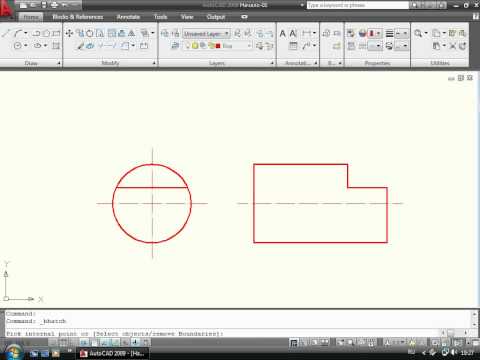
Task: Click Match Properties in Properties panel
Action: tap(351, 33)
